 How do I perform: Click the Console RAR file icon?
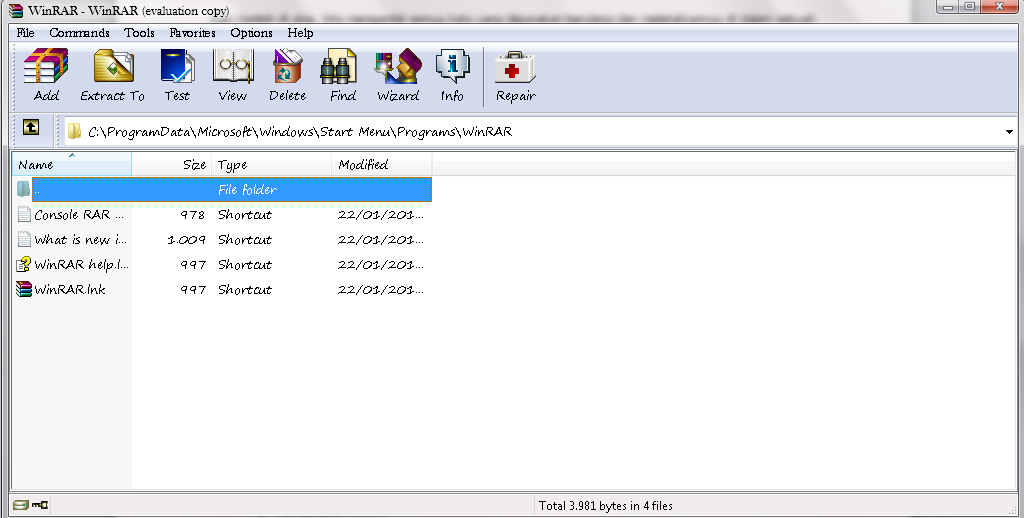pyautogui.click(x=24, y=214)
